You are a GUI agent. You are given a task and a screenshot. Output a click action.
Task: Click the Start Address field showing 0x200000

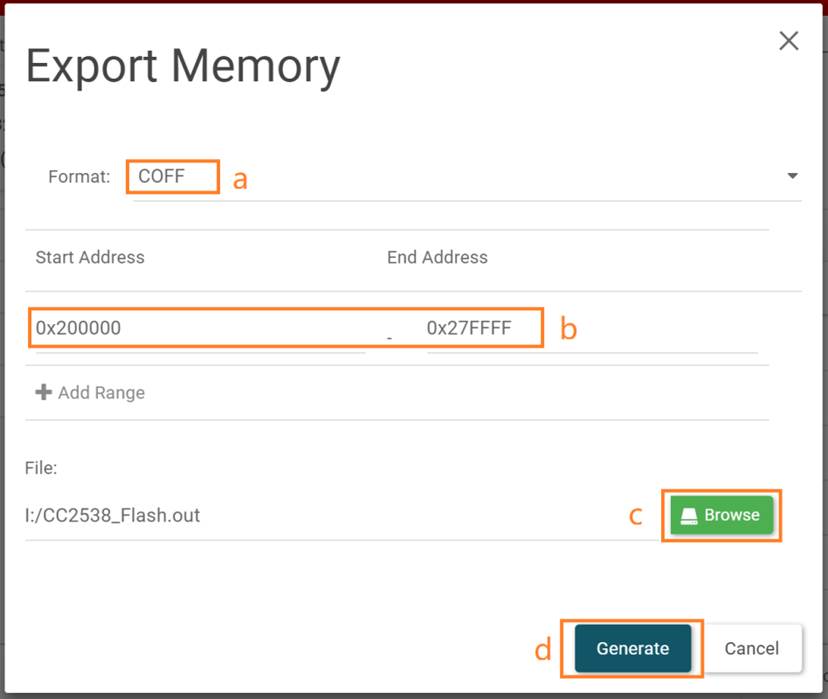tap(200, 328)
